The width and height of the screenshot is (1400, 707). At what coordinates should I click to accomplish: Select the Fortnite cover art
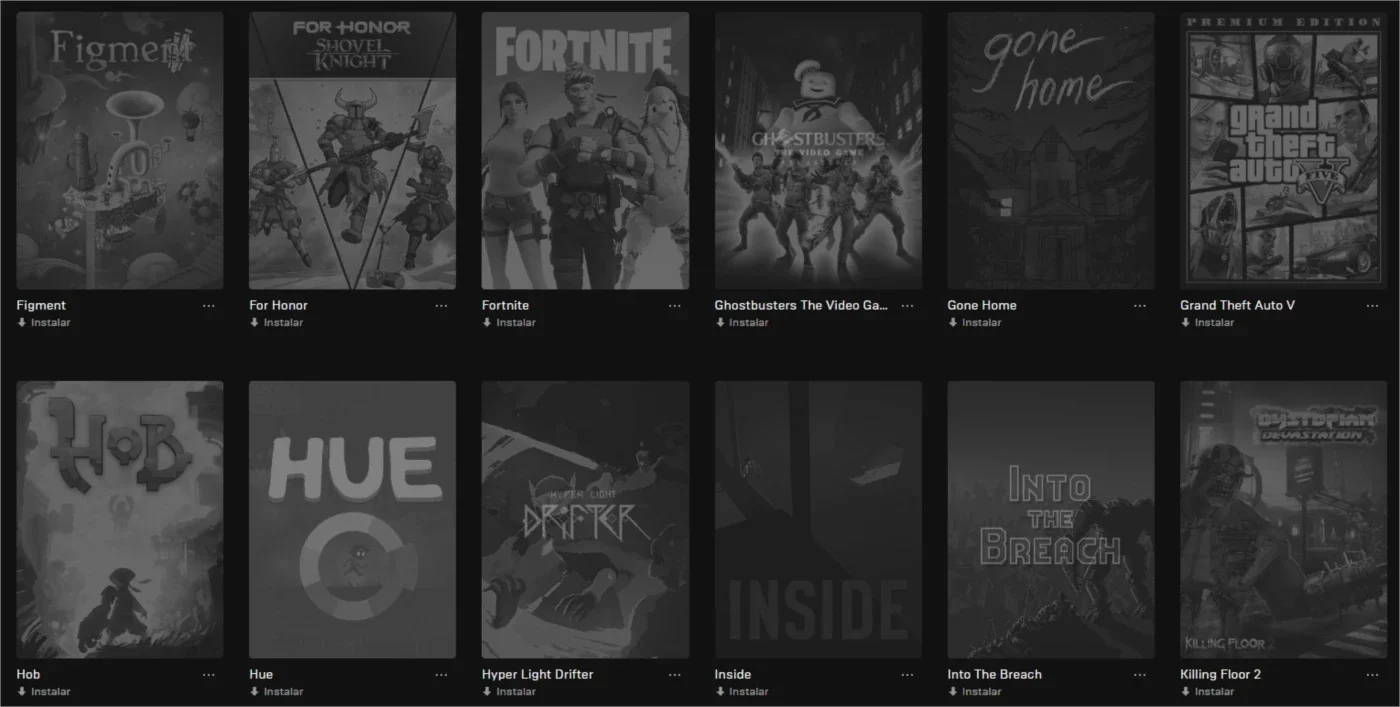[x=585, y=151]
